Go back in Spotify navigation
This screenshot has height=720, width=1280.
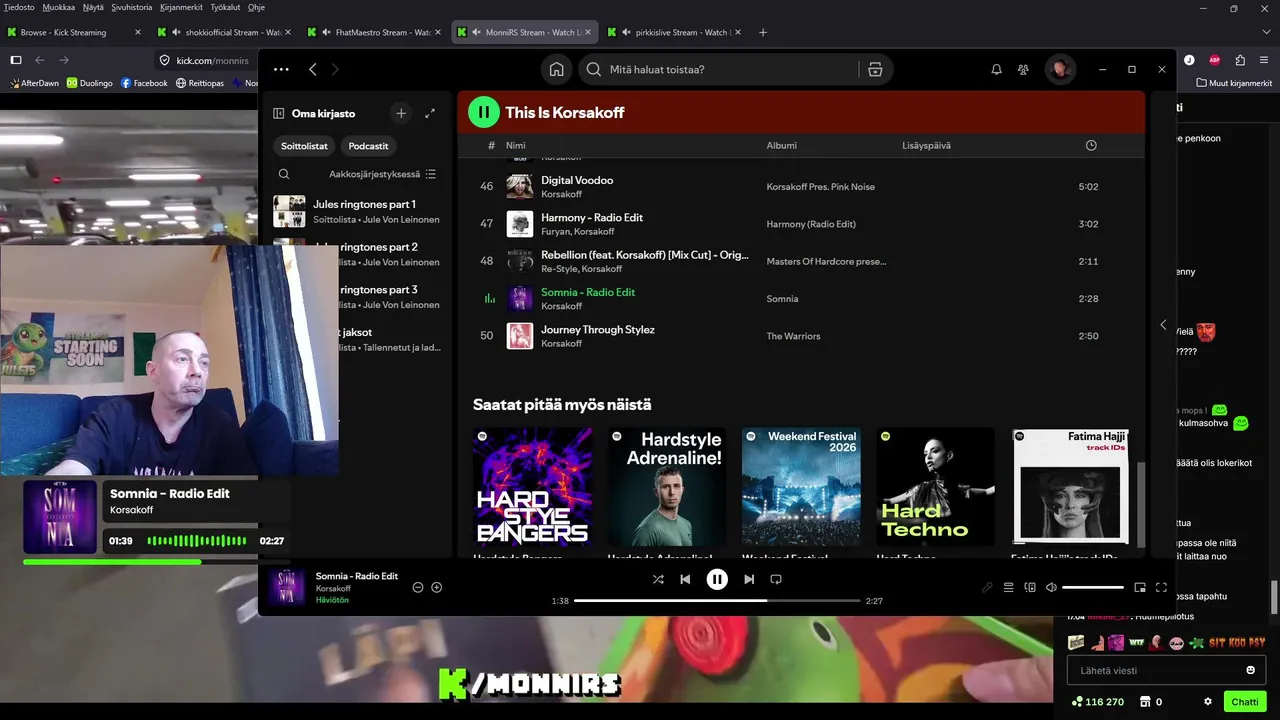(x=313, y=69)
